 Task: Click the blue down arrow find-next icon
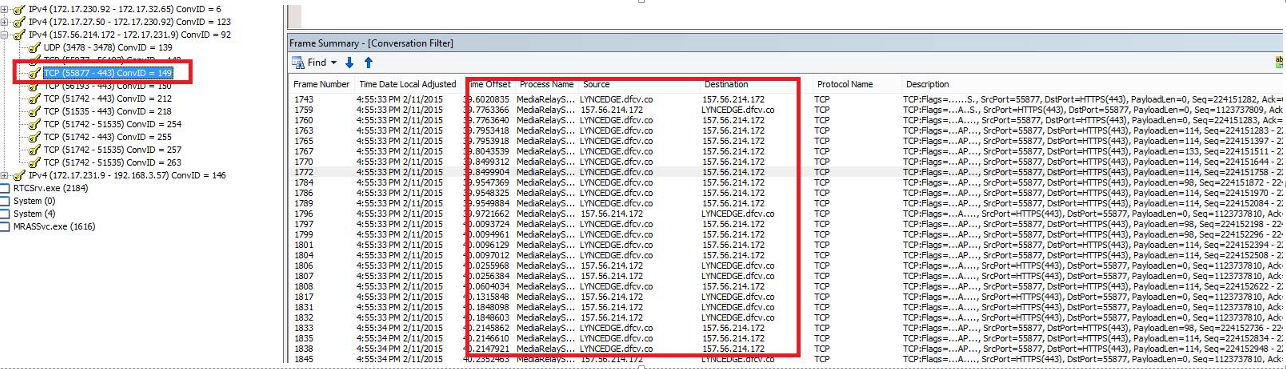[350, 63]
